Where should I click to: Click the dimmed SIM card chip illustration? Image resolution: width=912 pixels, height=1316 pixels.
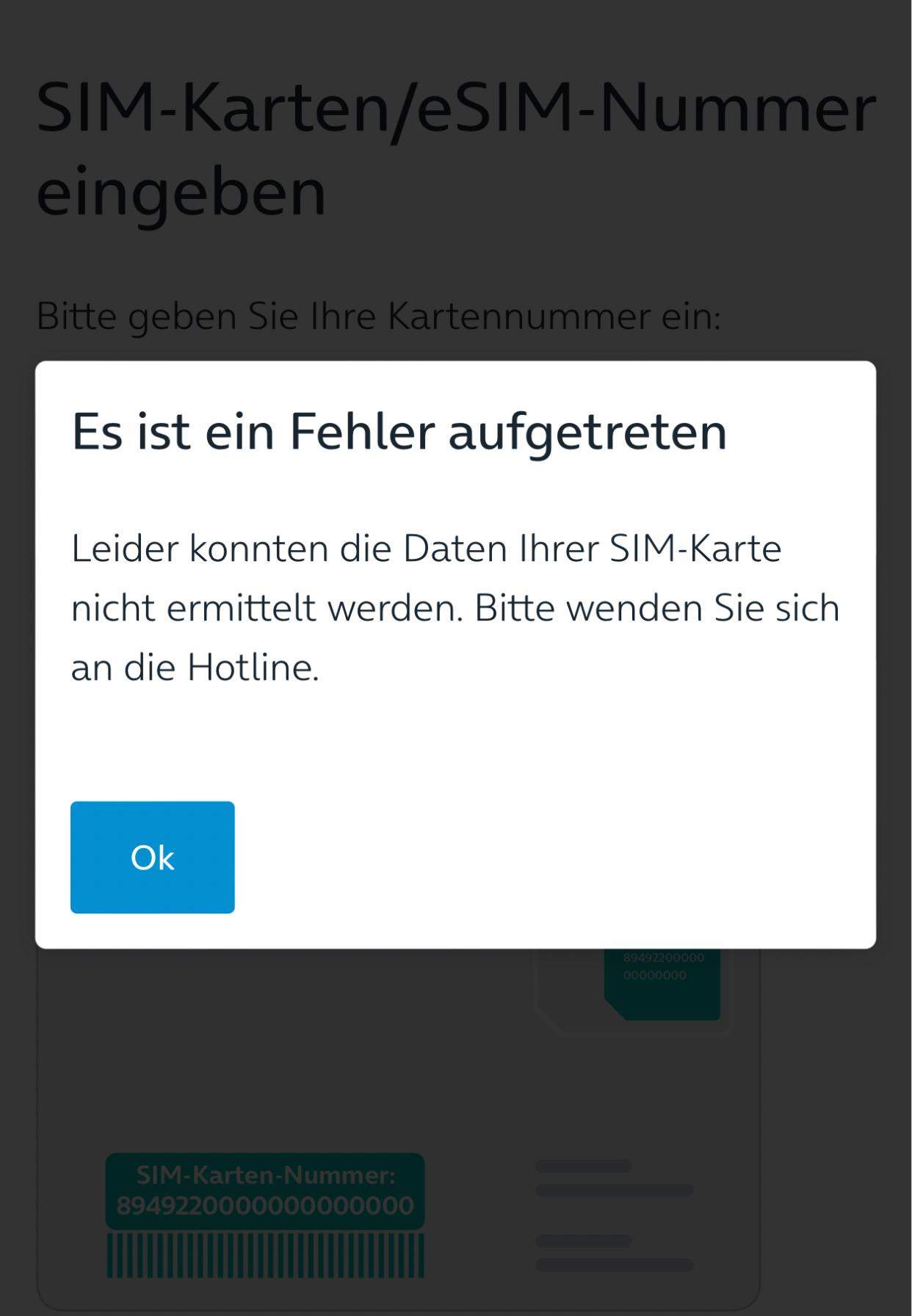662,984
